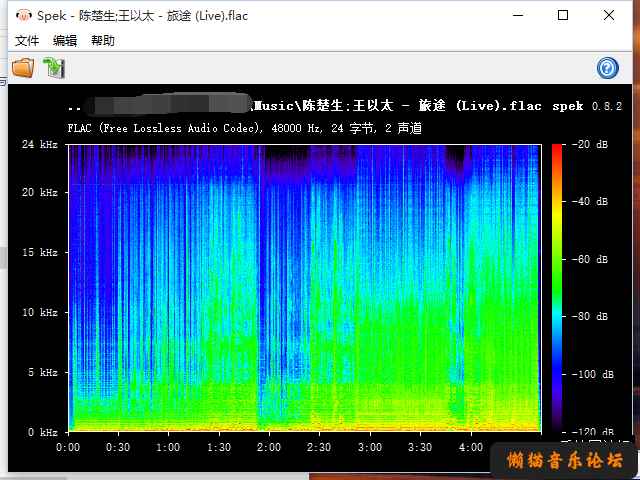Click the '4:00' time axis label

pyautogui.click(x=471, y=447)
